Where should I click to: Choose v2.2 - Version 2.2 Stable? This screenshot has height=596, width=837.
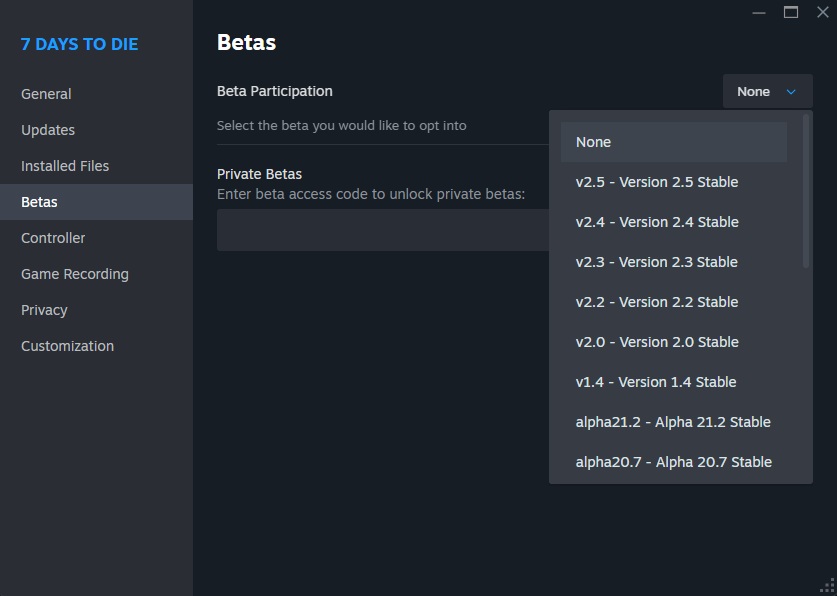673,302
